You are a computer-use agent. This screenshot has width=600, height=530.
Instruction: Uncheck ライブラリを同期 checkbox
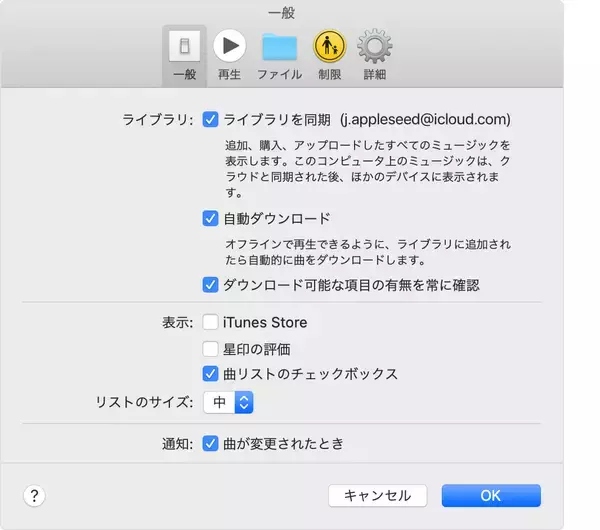click(210, 119)
